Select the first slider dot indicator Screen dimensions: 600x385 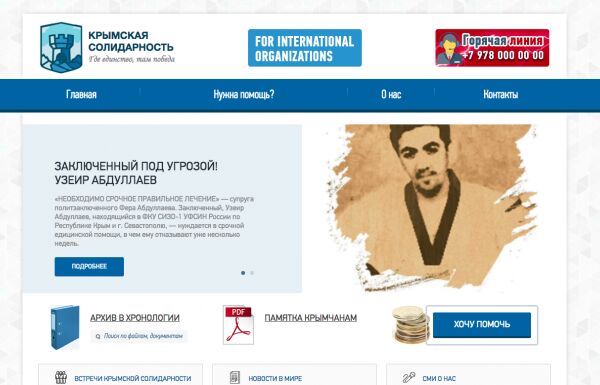[243, 273]
